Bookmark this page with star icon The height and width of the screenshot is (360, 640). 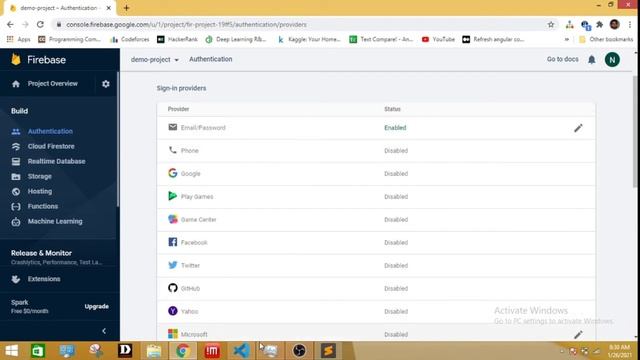pyautogui.click(x=551, y=24)
